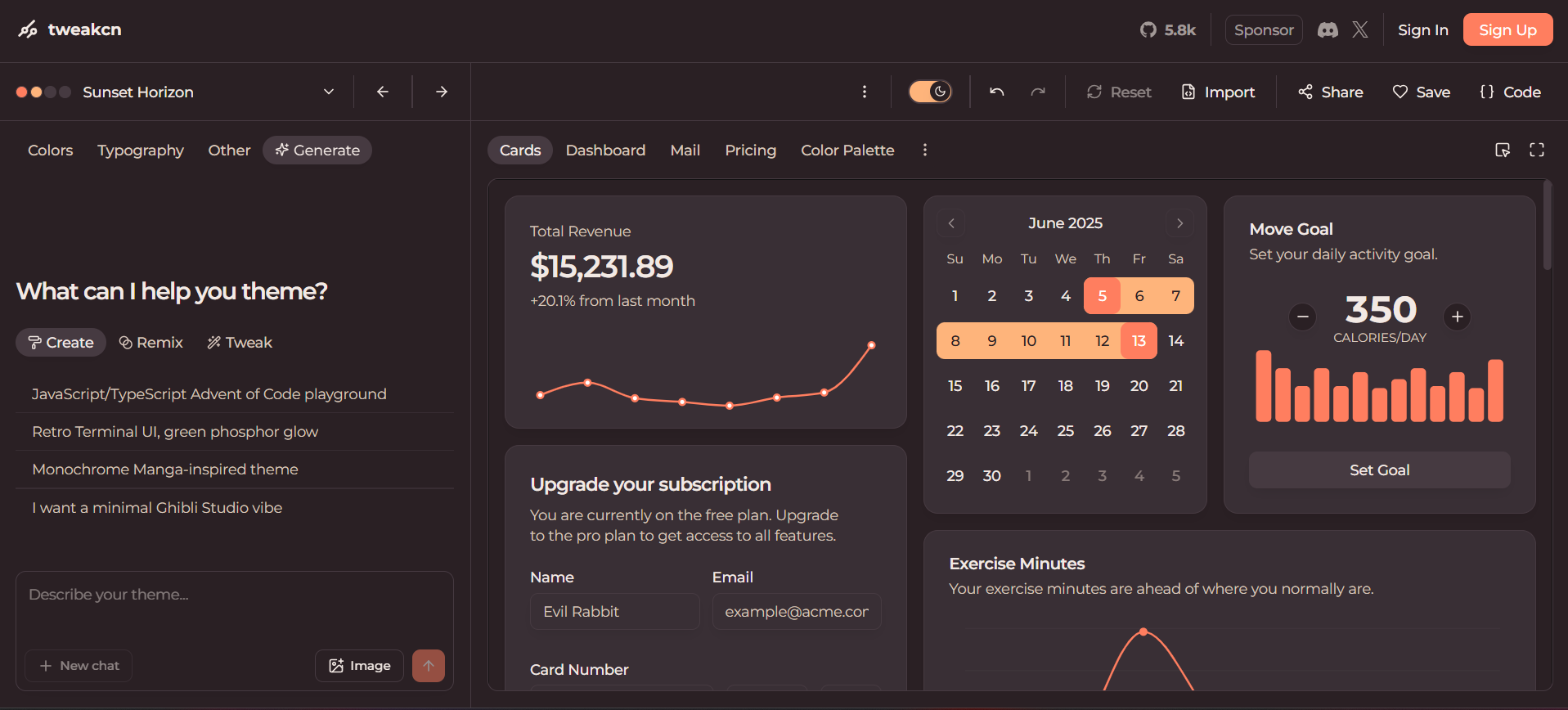Switch to the Colors tab
Image resolution: width=1568 pixels, height=710 pixels.
51,151
